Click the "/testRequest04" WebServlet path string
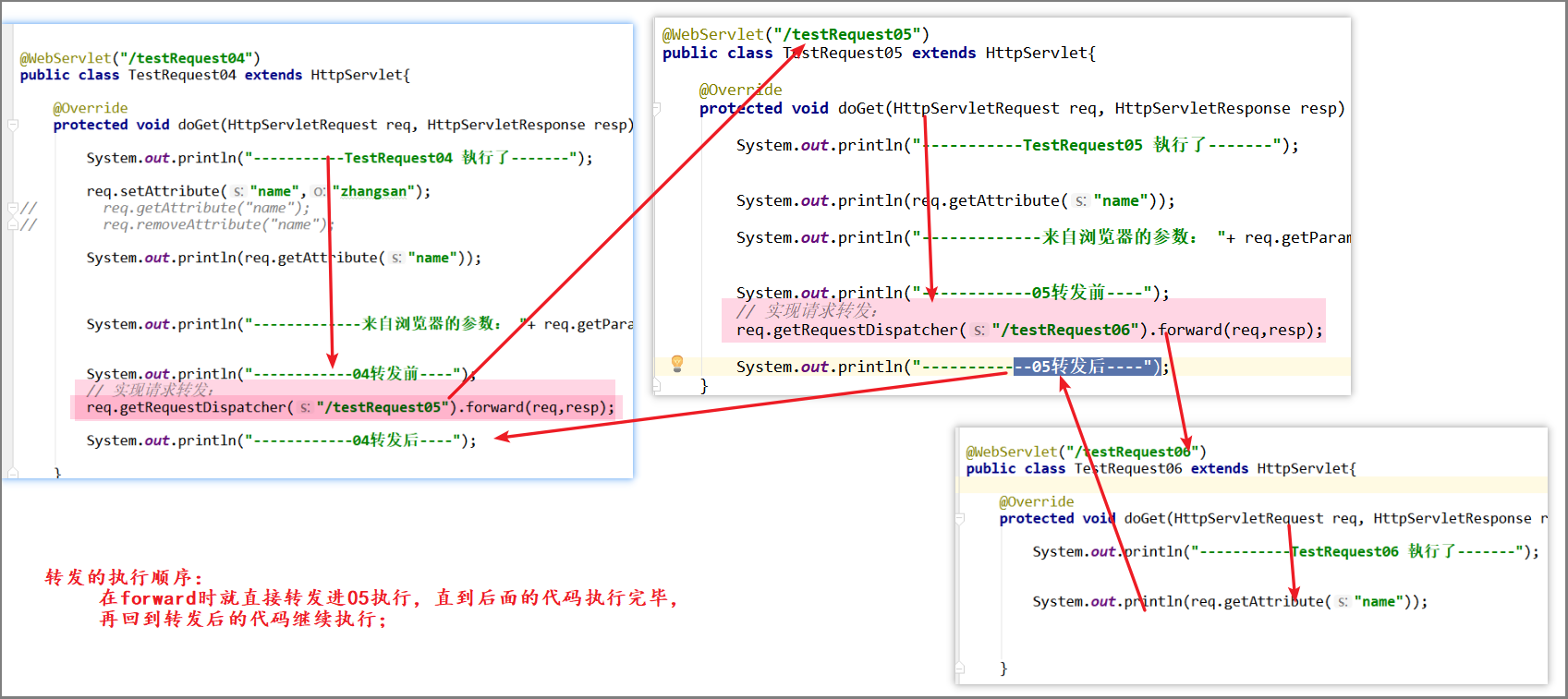 click(186, 58)
